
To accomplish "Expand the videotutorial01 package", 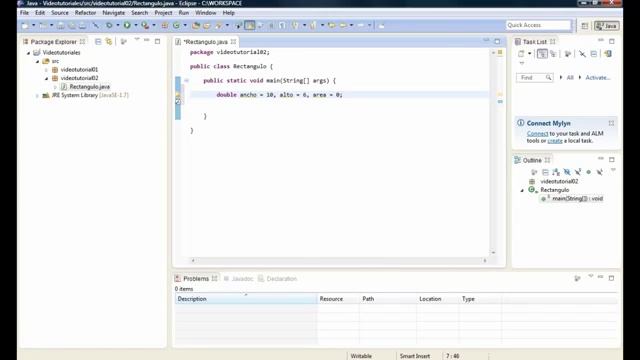I will coord(47,70).
